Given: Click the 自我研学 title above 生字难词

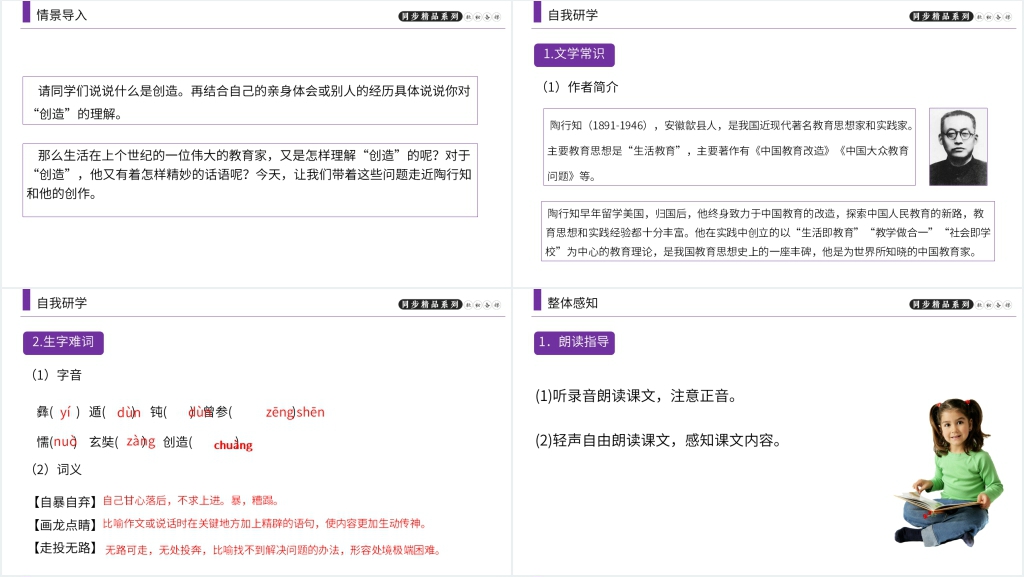Looking at the screenshot, I should pos(61,303).
